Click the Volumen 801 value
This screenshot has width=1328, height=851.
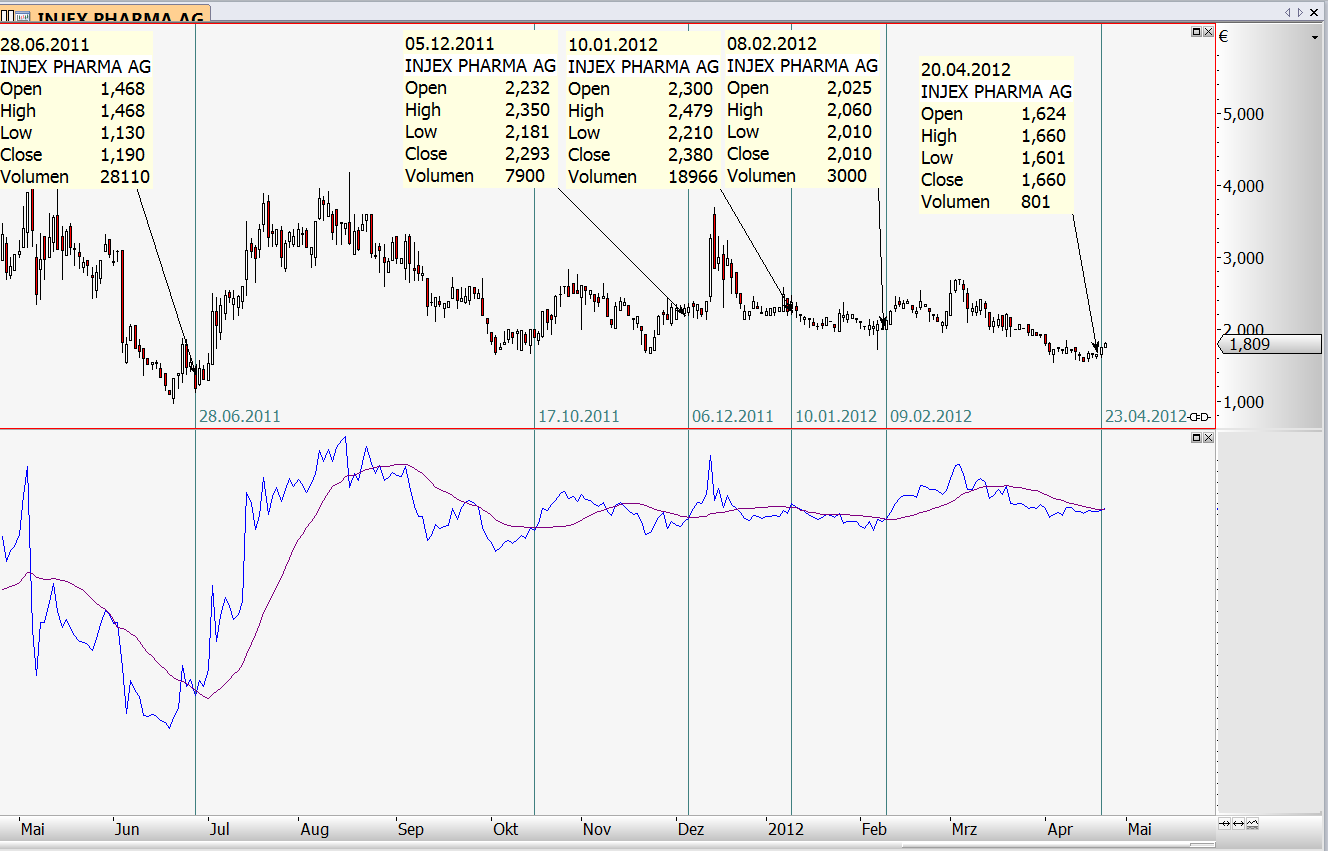[1036, 202]
